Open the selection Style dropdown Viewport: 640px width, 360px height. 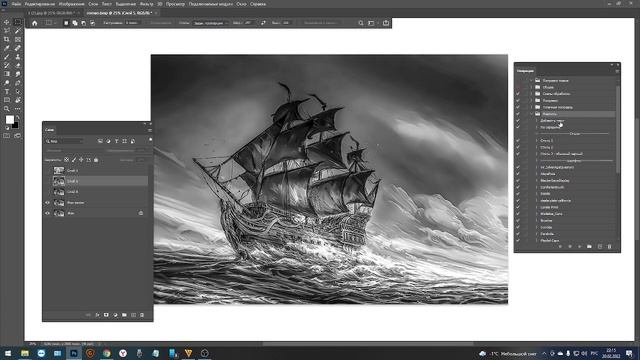click(211, 23)
